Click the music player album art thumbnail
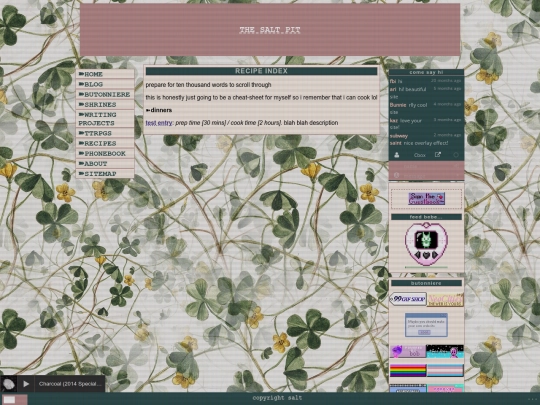This screenshot has width=540, height=405. pyautogui.click(x=9, y=384)
